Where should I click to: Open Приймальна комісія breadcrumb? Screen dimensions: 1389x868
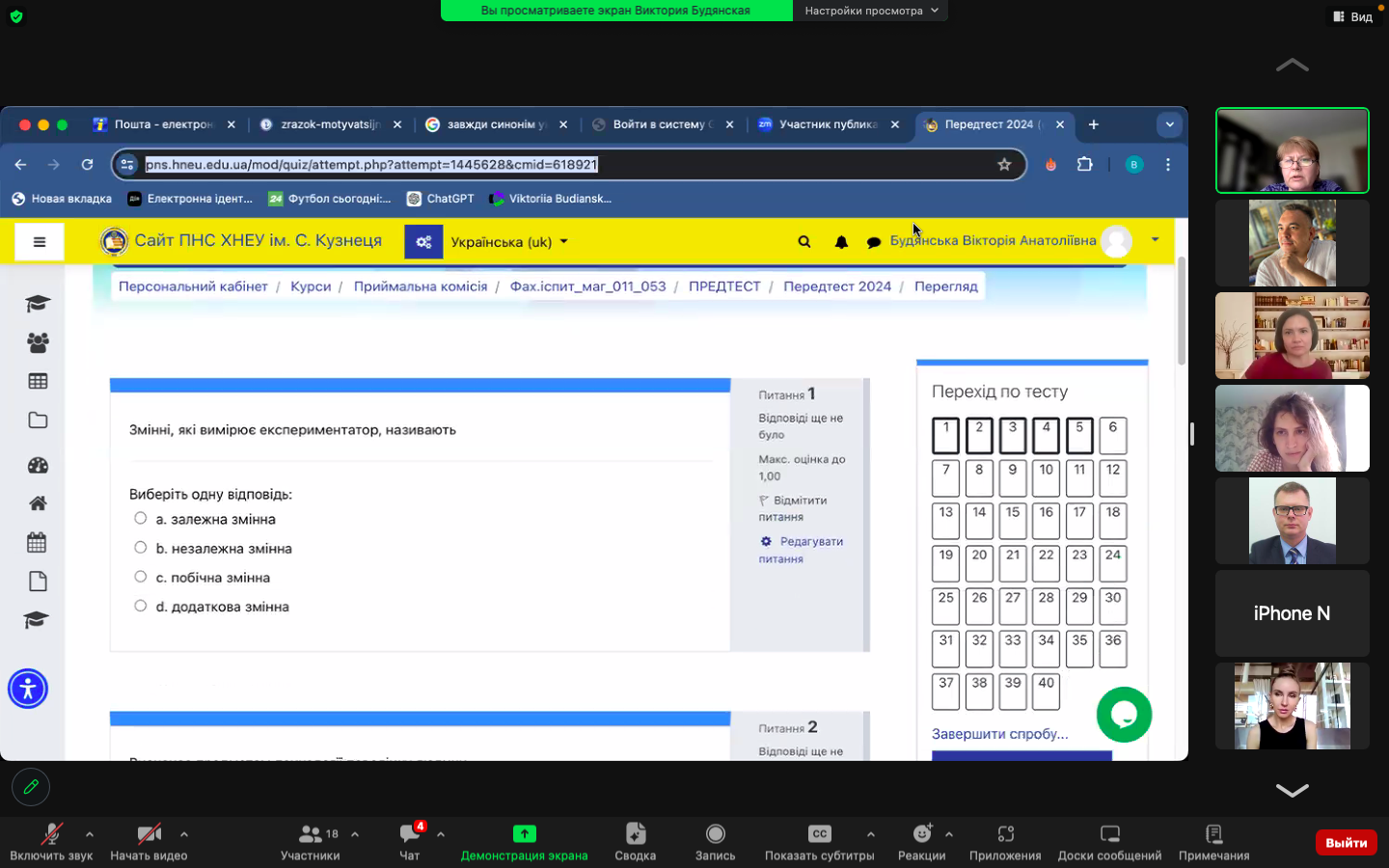[x=421, y=286]
